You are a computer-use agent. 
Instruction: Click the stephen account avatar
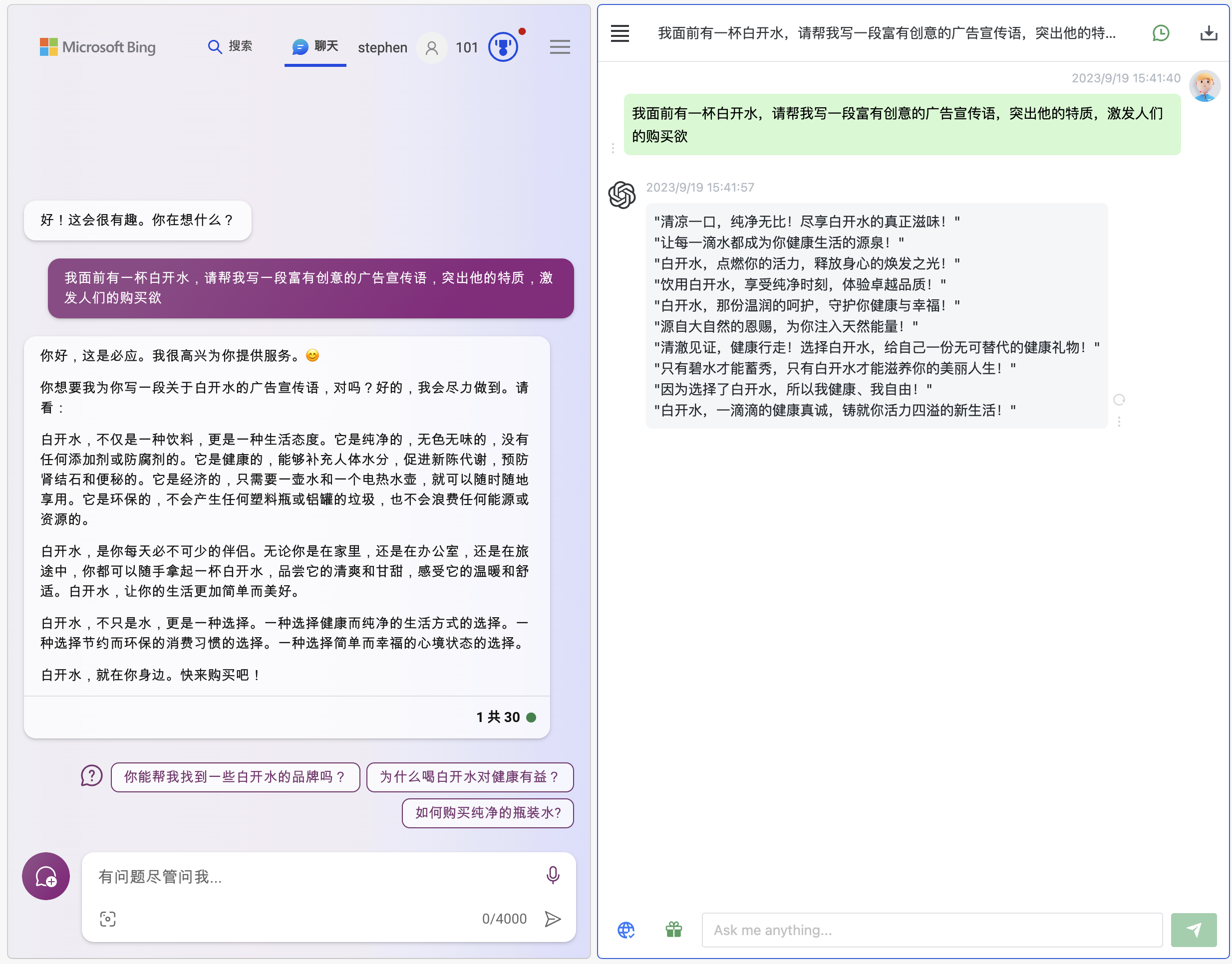431,48
